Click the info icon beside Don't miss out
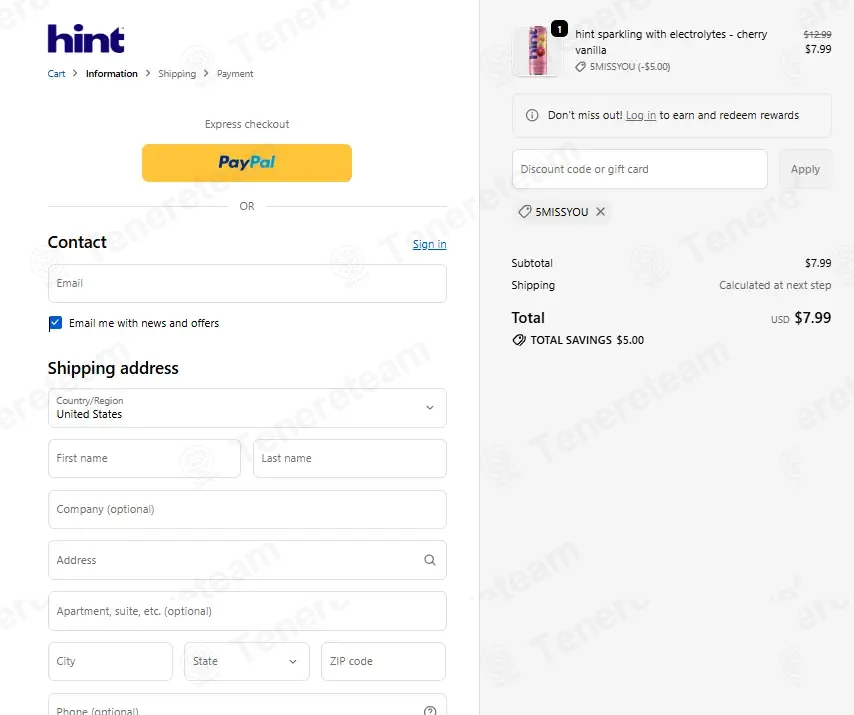The height and width of the screenshot is (715, 854). tap(532, 115)
